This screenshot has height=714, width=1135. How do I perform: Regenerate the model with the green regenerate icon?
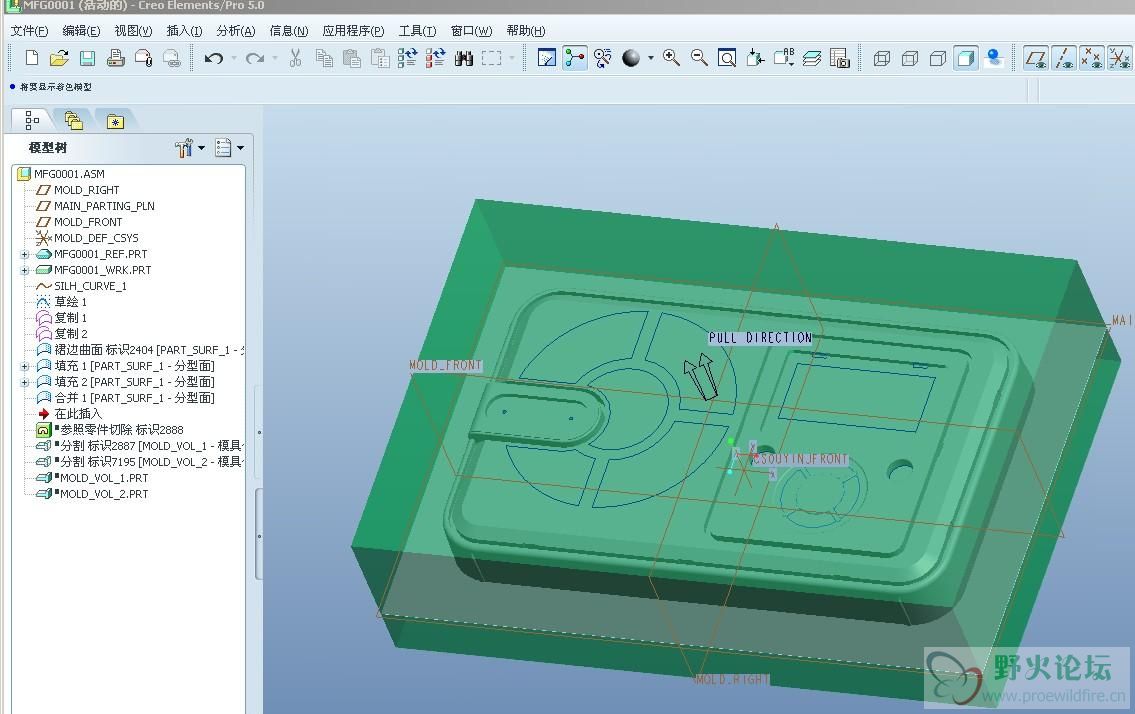pos(408,58)
